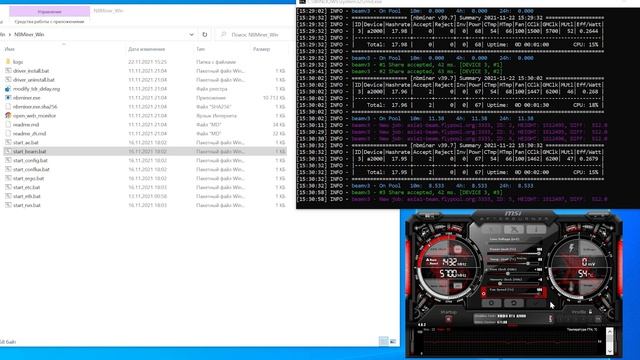Adjust the Fan Speed slider in Afterburner
The width and height of the screenshot is (640, 360).
[x=514, y=293]
